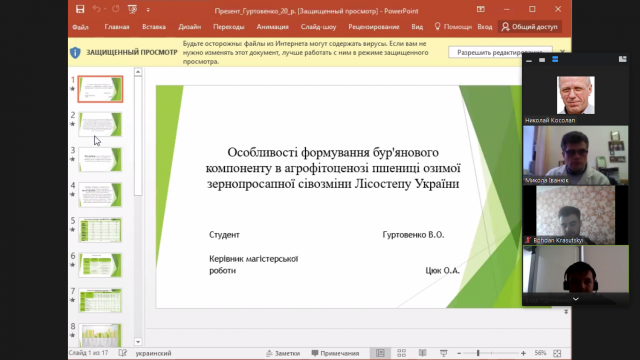Click the thumbnail pane scroll-up arrow
The height and width of the screenshot is (360, 640).
pyautogui.click(x=138, y=72)
